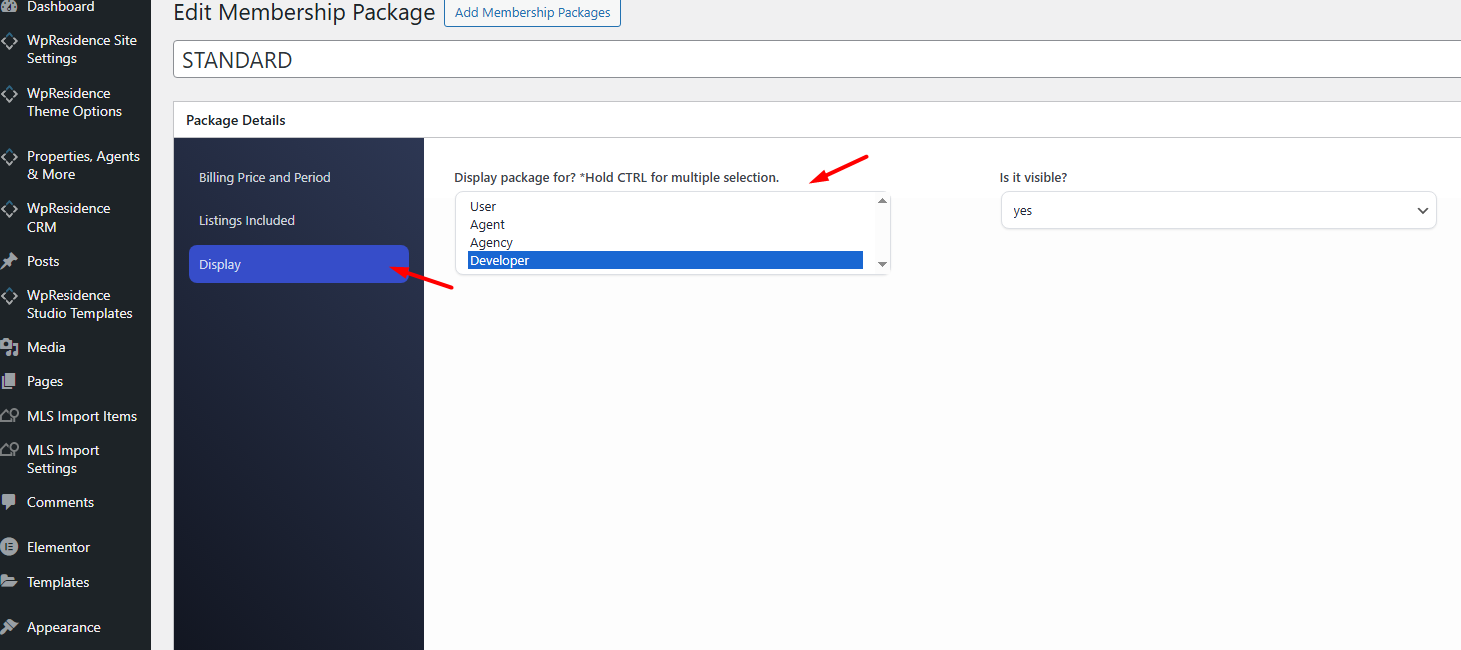
Task: Open WpResidence Theme Options menu
Action: pos(74,102)
